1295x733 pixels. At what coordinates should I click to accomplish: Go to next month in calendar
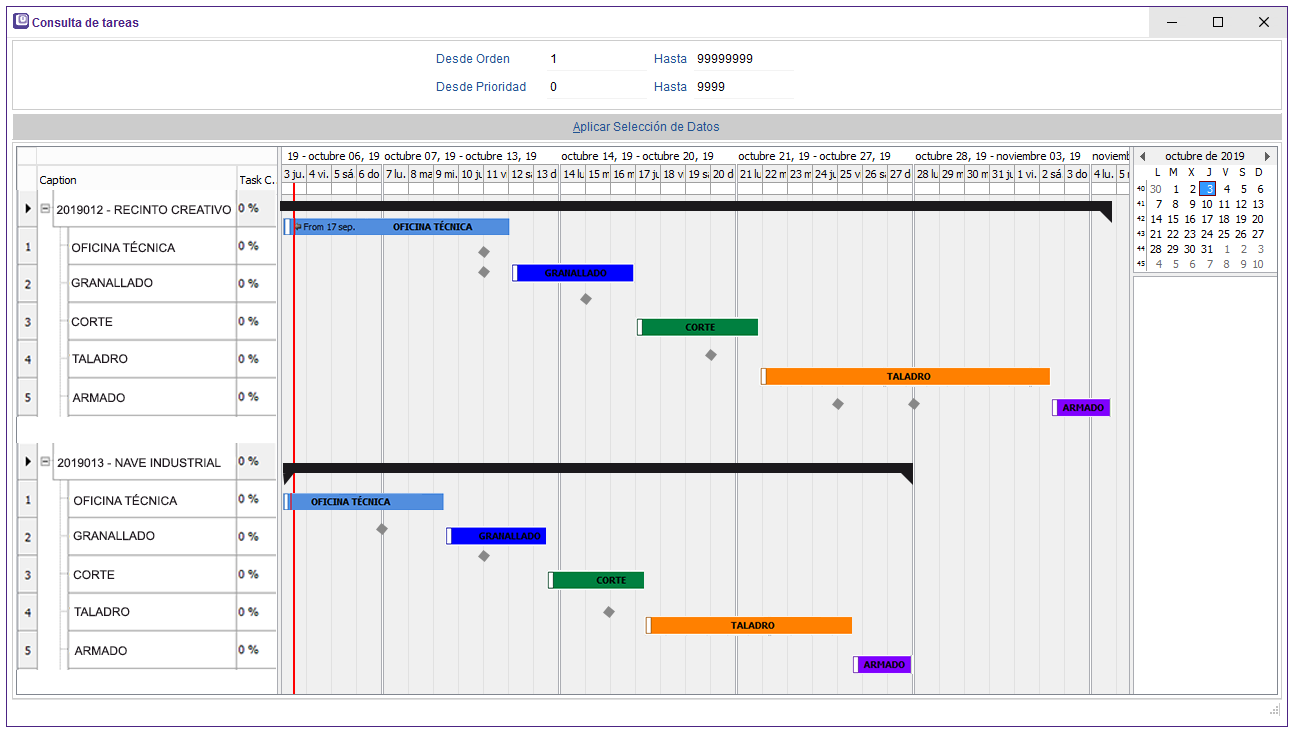tap(1267, 156)
